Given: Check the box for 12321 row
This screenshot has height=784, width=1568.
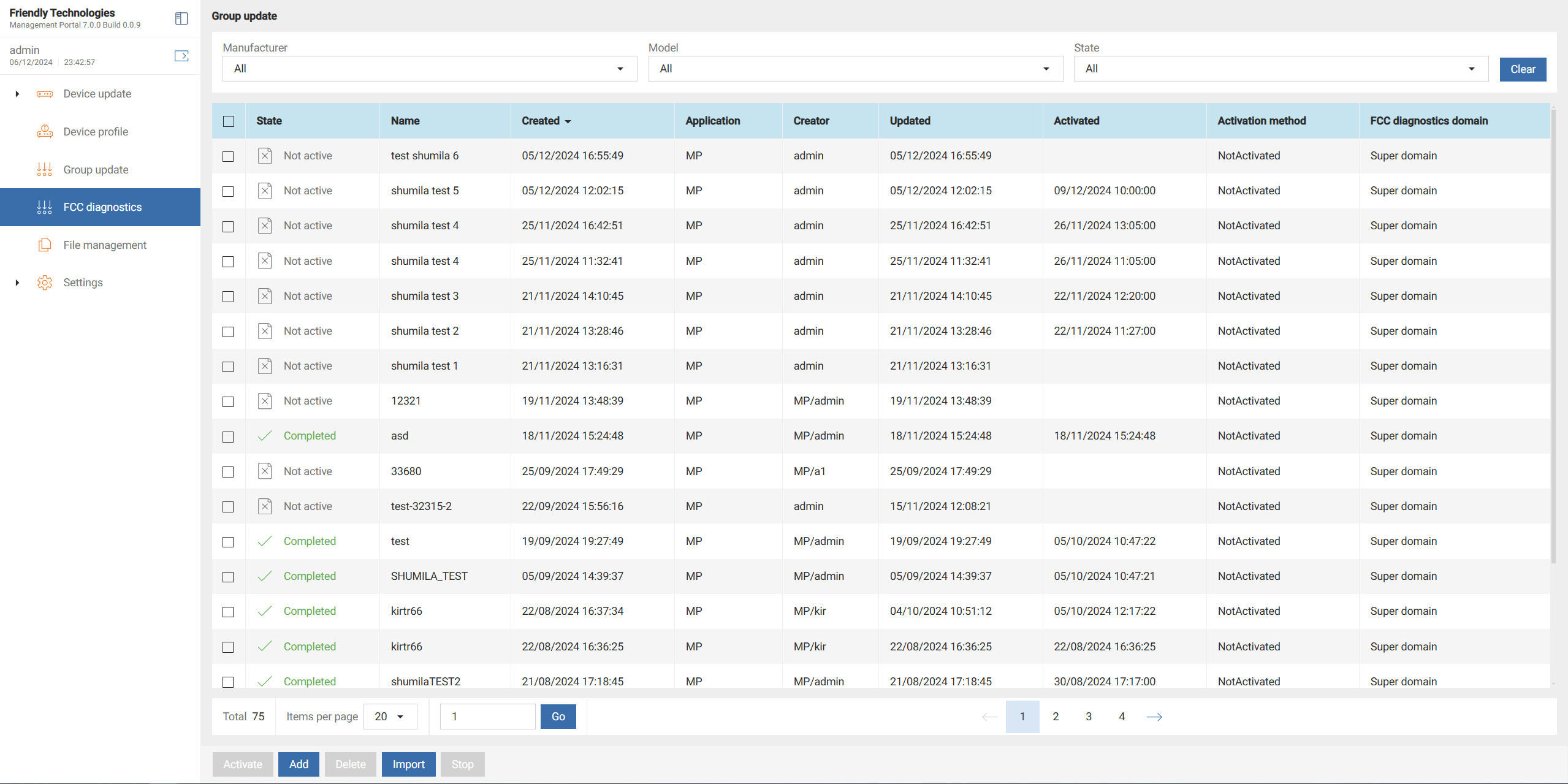Looking at the screenshot, I should pos(228,402).
